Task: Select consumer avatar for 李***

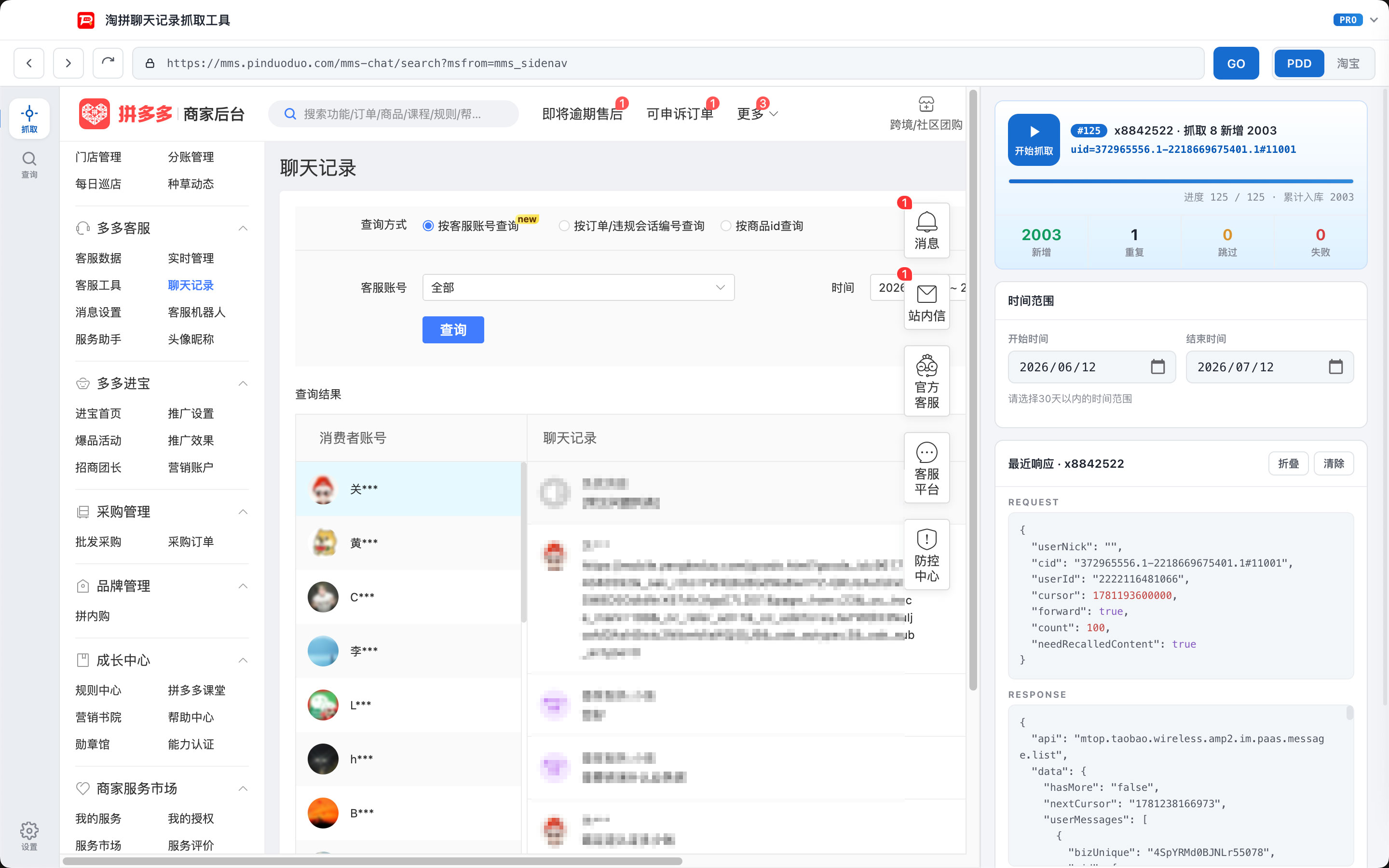Action: [x=323, y=651]
